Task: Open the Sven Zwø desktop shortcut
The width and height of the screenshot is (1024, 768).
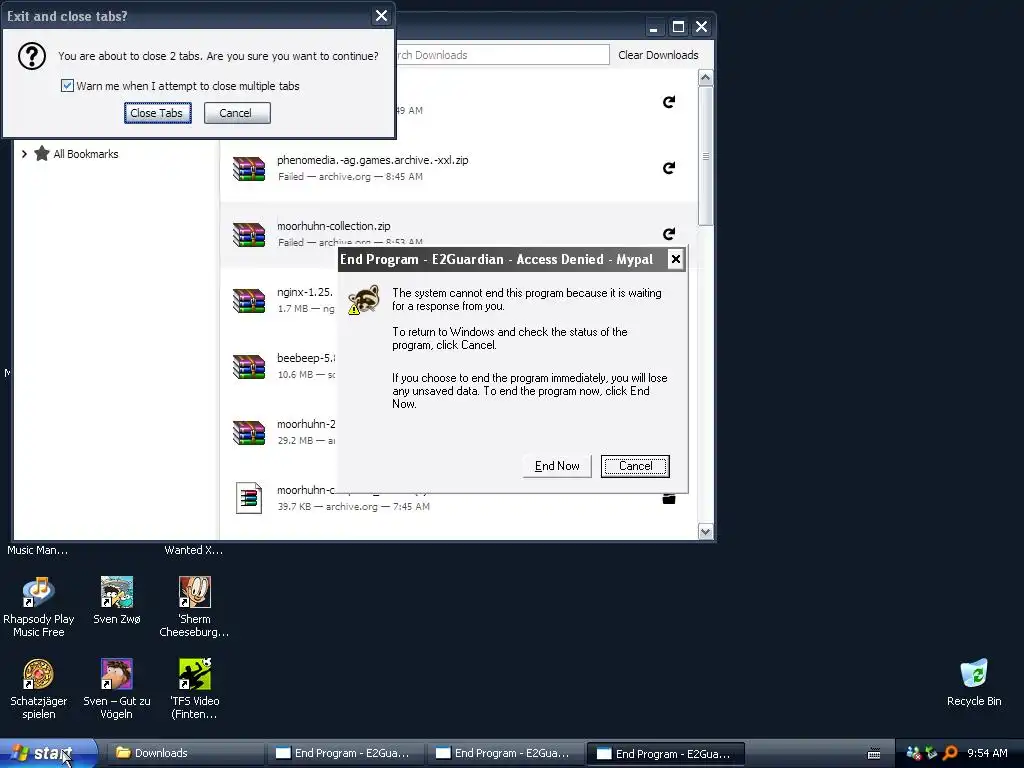Action: pos(117,591)
